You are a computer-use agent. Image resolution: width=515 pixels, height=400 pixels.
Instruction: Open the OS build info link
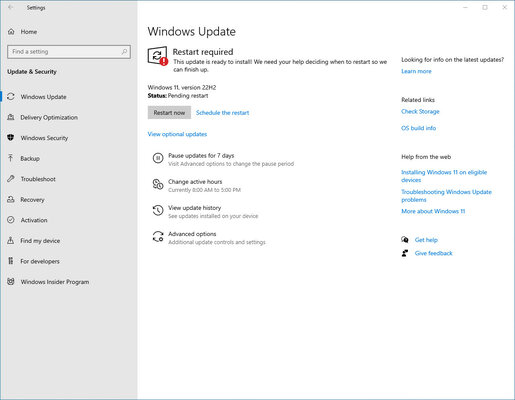419,128
